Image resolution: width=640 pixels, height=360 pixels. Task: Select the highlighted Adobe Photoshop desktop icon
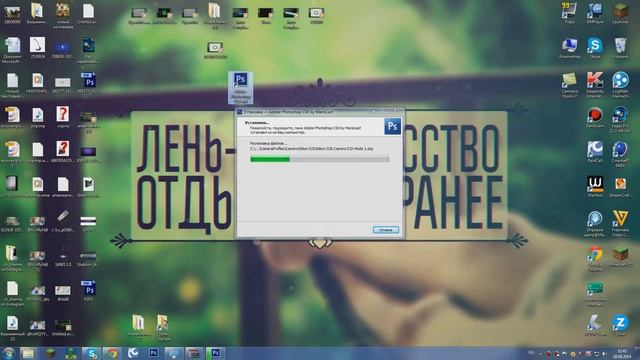pos(240,87)
